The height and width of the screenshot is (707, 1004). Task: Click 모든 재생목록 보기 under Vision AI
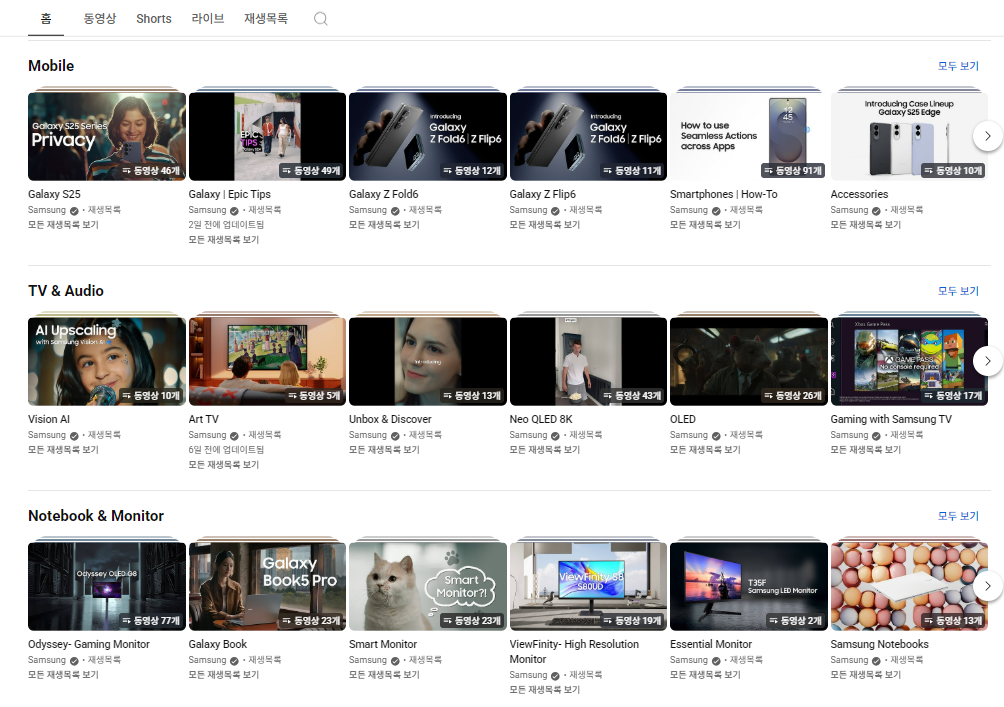(63, 450)
